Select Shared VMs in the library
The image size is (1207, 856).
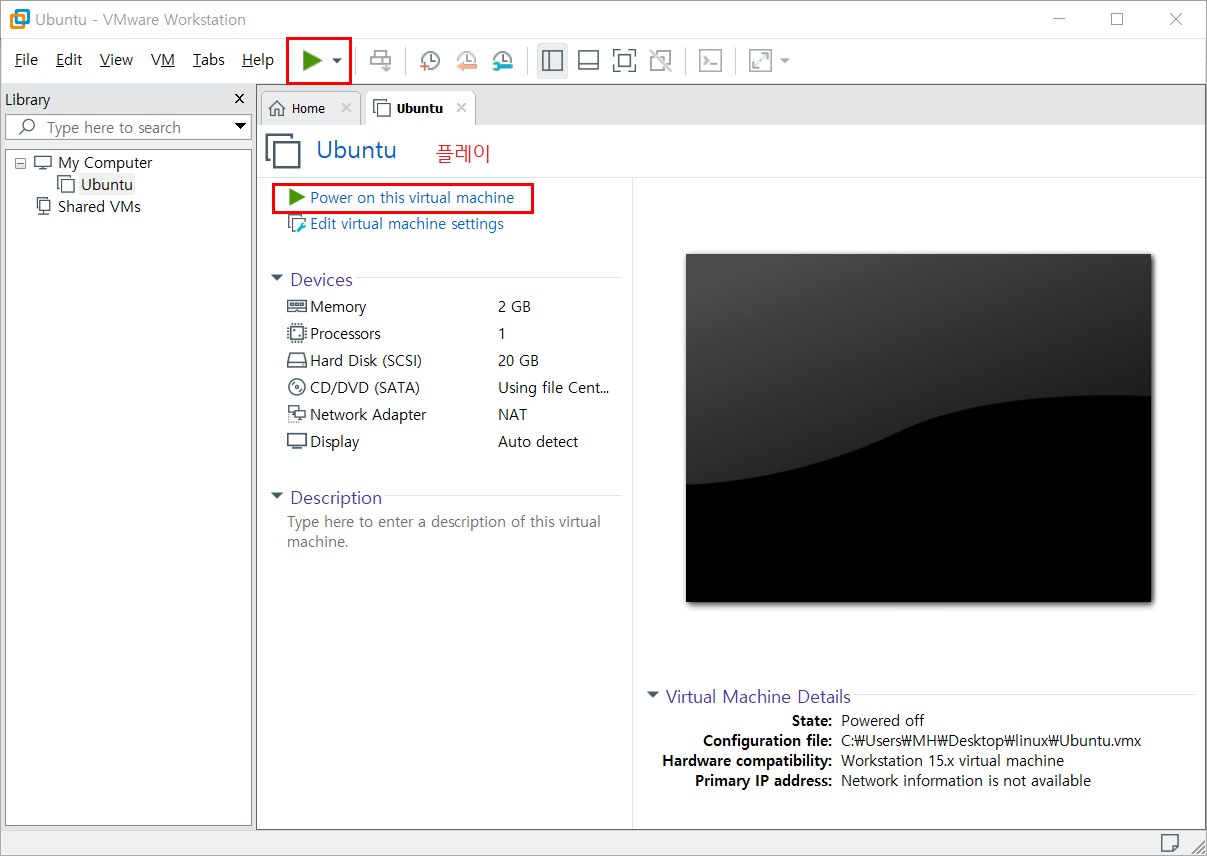tap(99, 207)
